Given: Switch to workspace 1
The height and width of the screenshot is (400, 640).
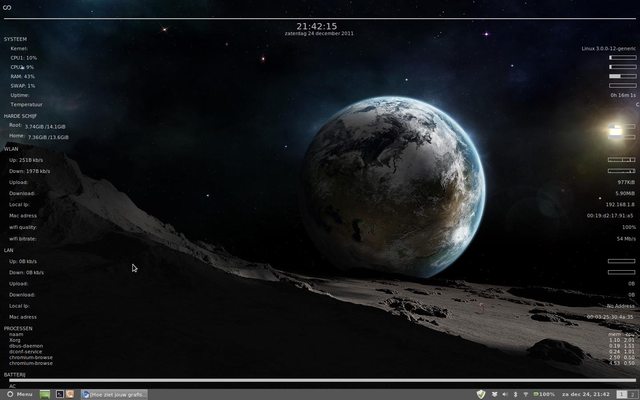Looking at the screenshot, I should tap(622, 394).
